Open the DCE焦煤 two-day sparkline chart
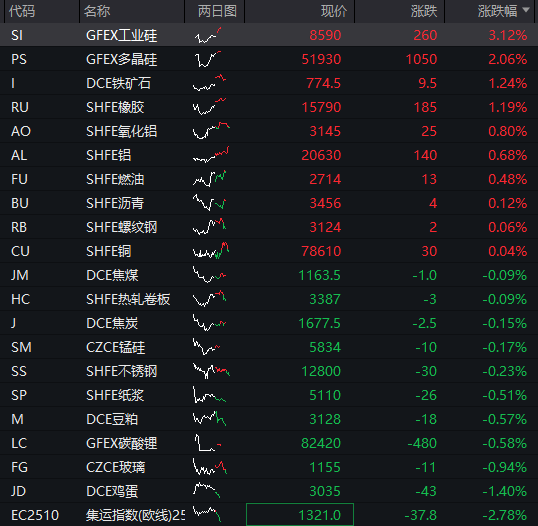The height and width of the screenshot is (526, 538). coord(209,275)
